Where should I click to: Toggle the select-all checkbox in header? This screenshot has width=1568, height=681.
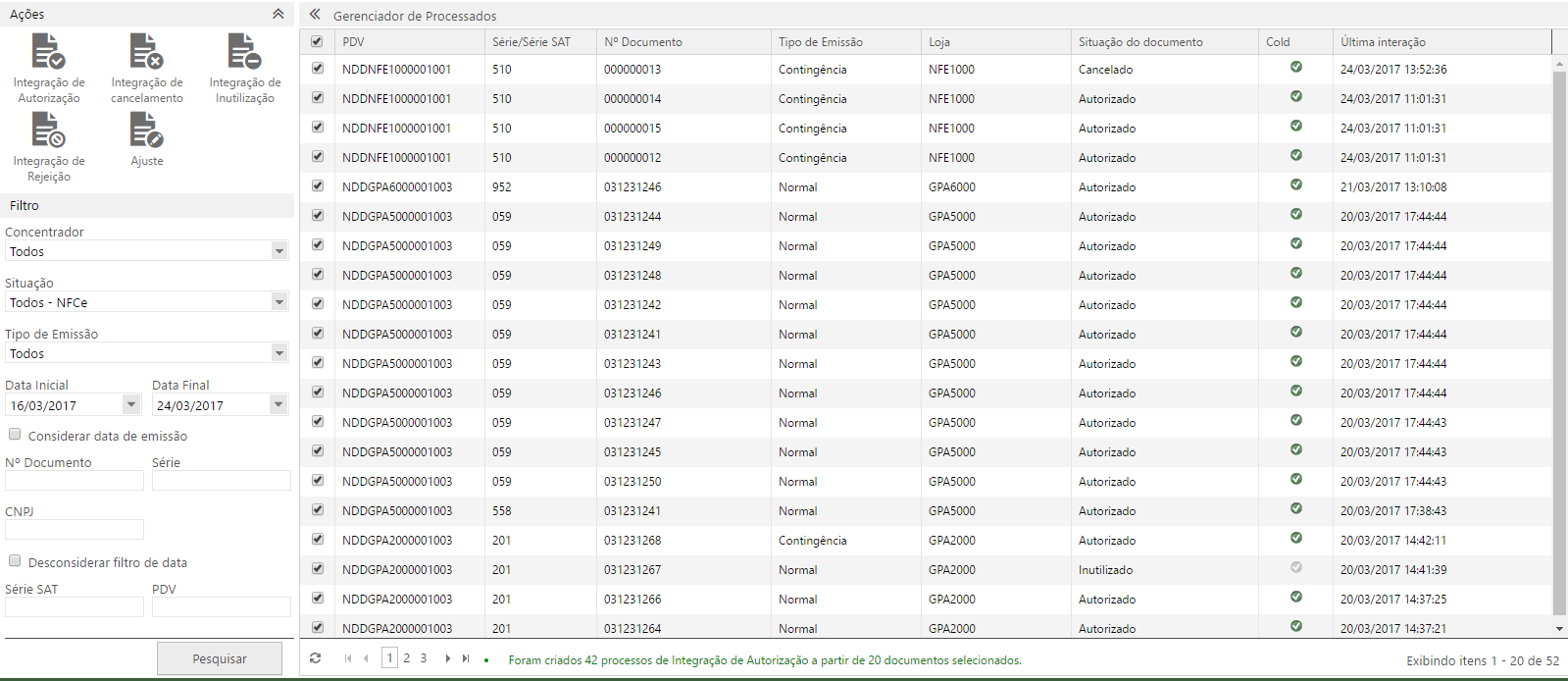click(x=317, y=41)
